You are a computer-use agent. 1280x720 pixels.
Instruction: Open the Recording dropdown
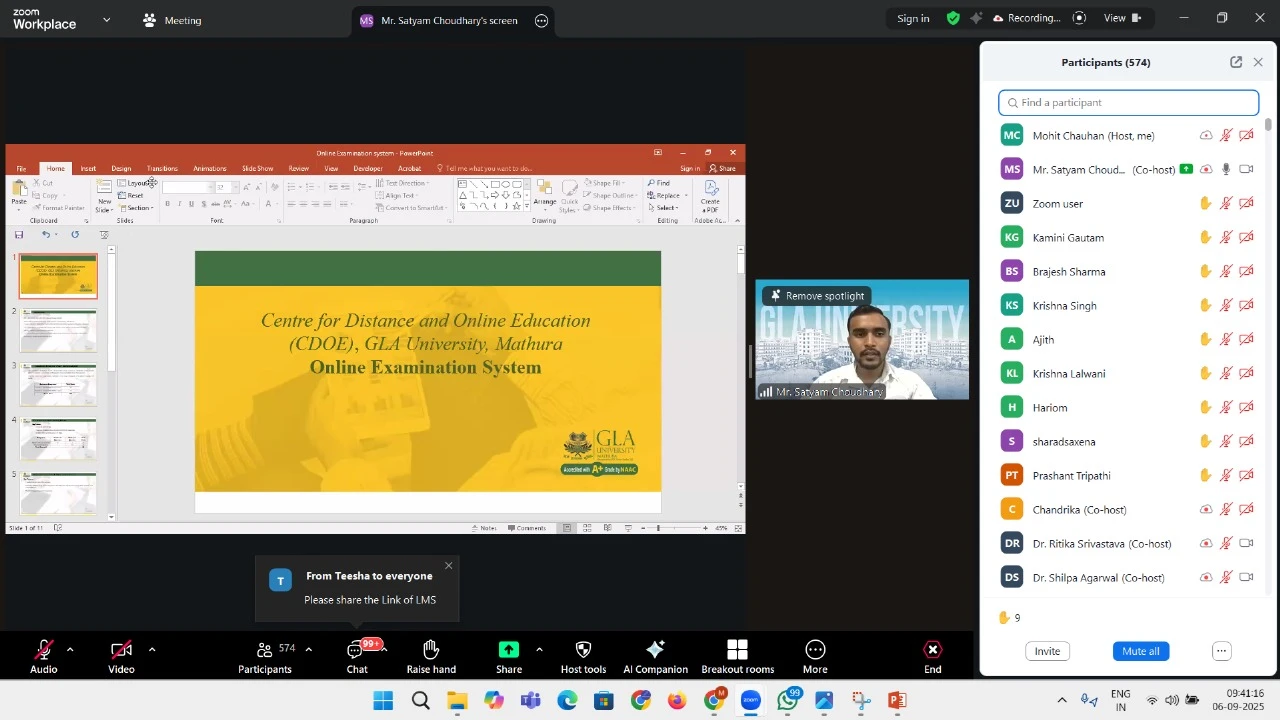click(x=1027, y=18)
